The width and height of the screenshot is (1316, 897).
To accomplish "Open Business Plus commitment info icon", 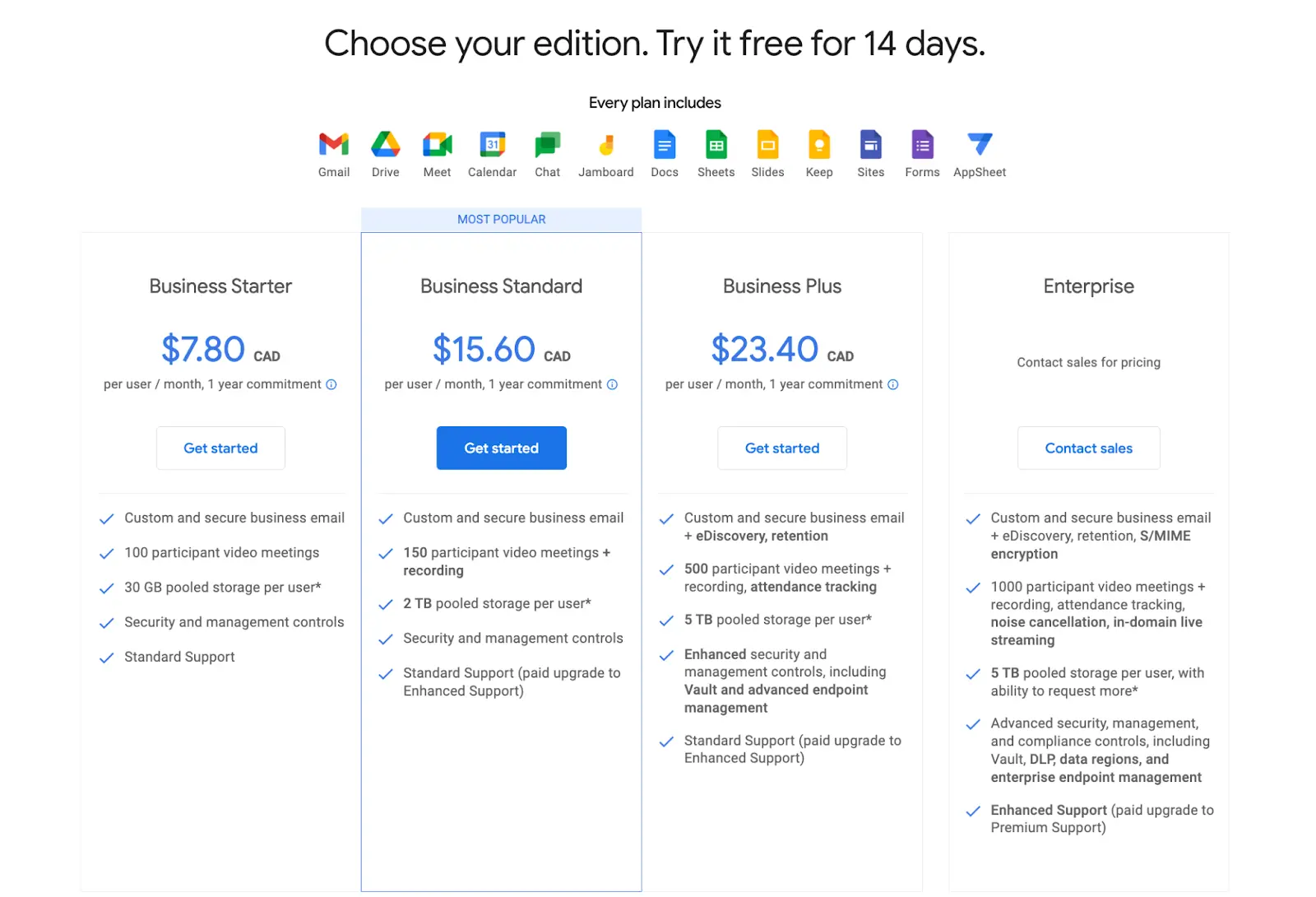I will tap(893, 384).
